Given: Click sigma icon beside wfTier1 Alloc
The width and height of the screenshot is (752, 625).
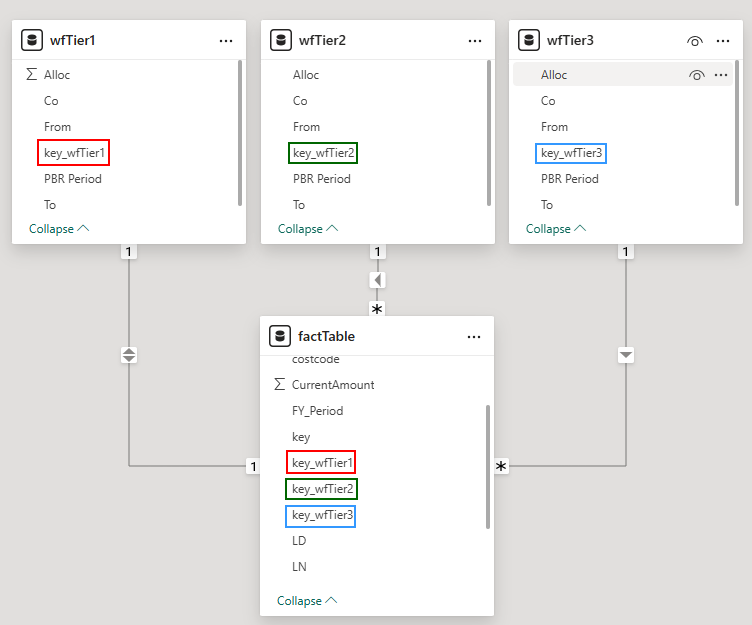Looking at the screenshot, I should pyautogui.click(x=32, y=74).
